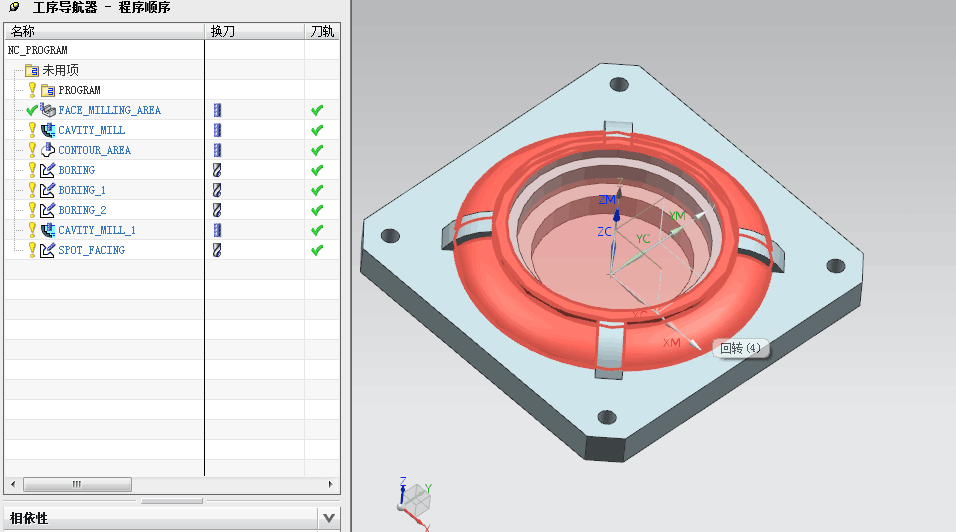Click yellow status mark before CONTOUR_AREA
Screen dimensions: 956x532
(x=32, y=150)
